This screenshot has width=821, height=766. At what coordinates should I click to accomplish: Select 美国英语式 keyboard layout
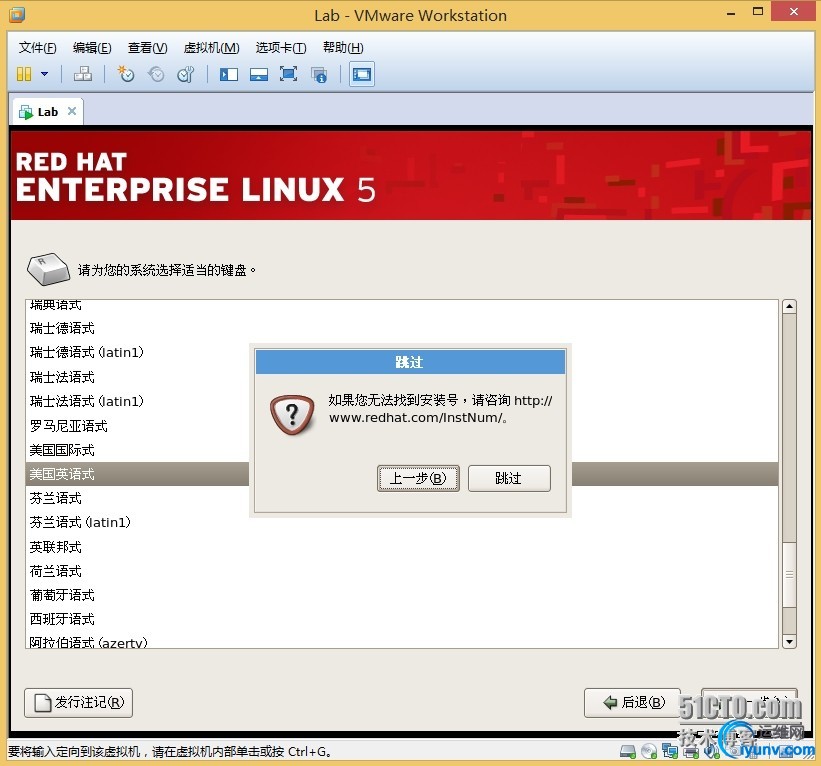402,474
